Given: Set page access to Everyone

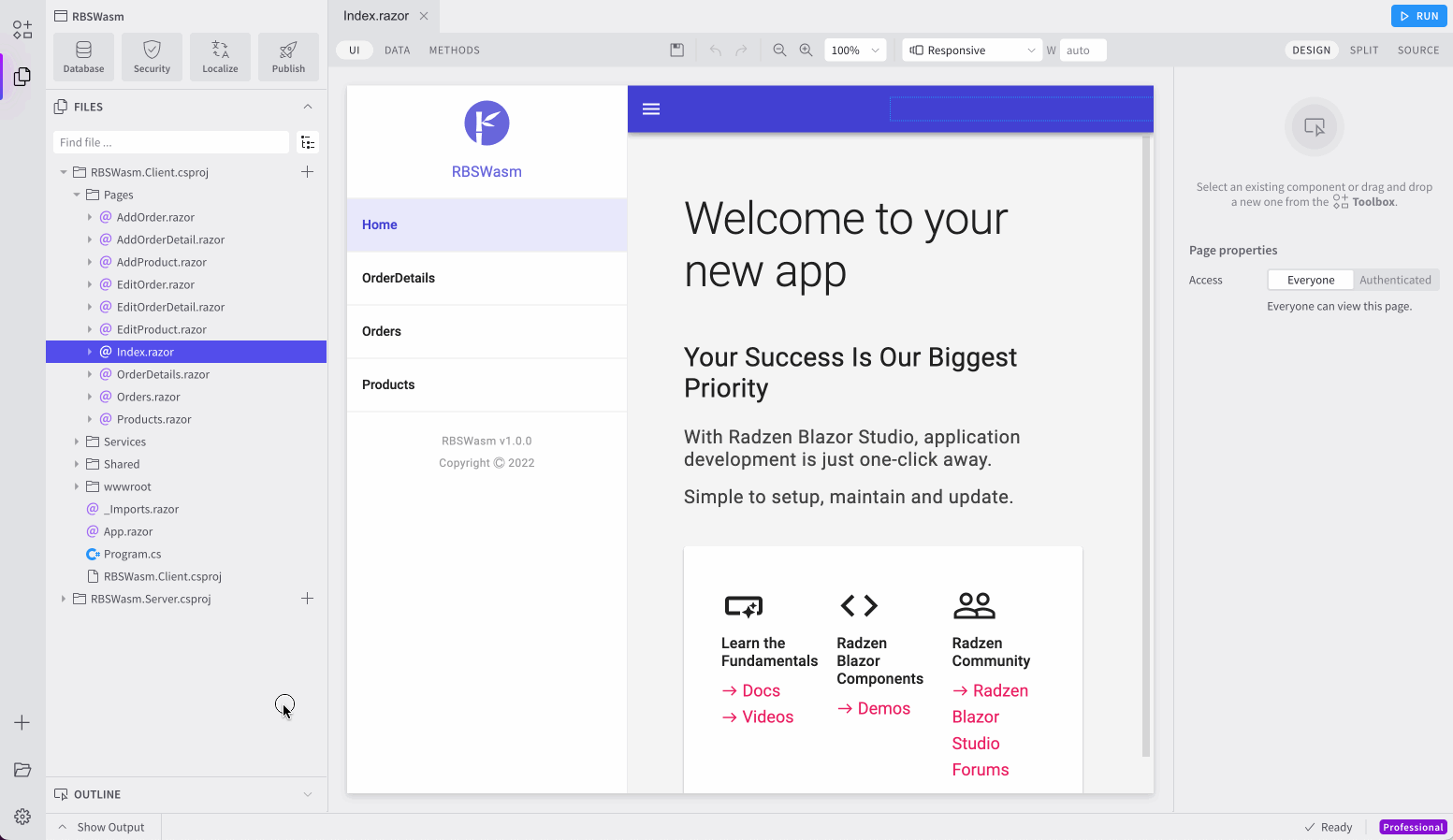Looking at the screenshot, I should click(1311, 280).
